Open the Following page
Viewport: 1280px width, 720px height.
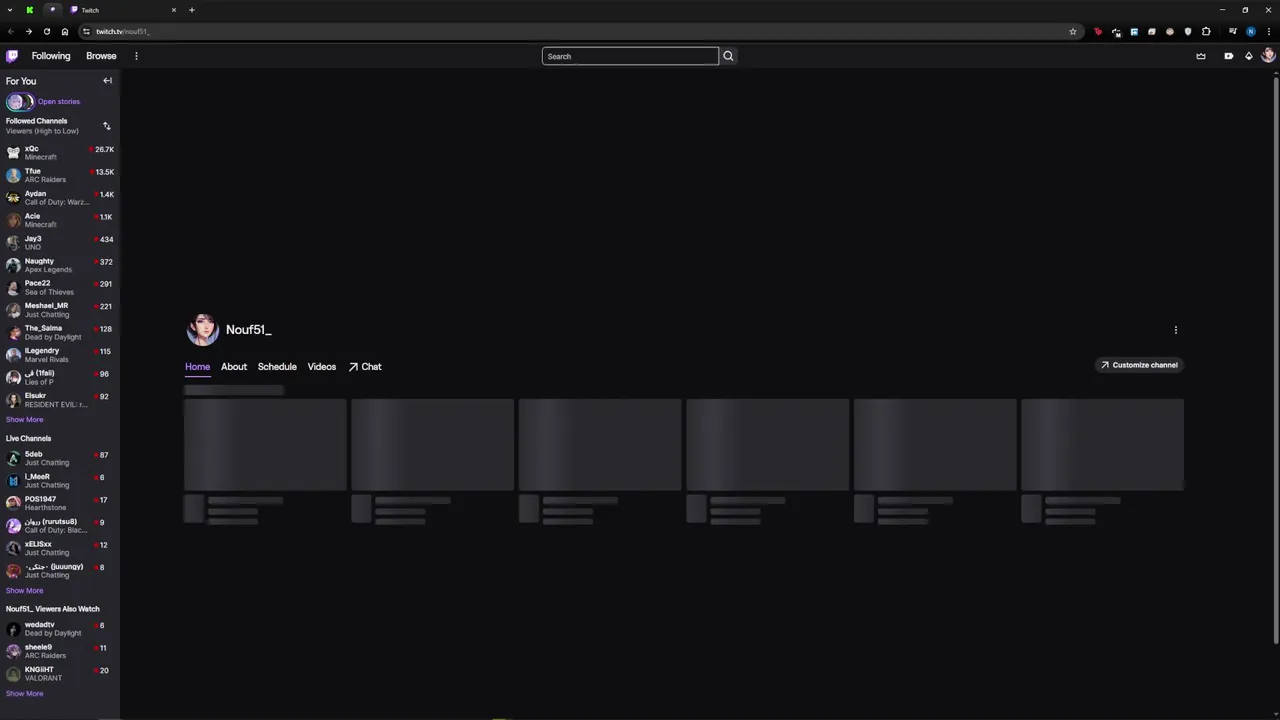[x=51, y=56]
